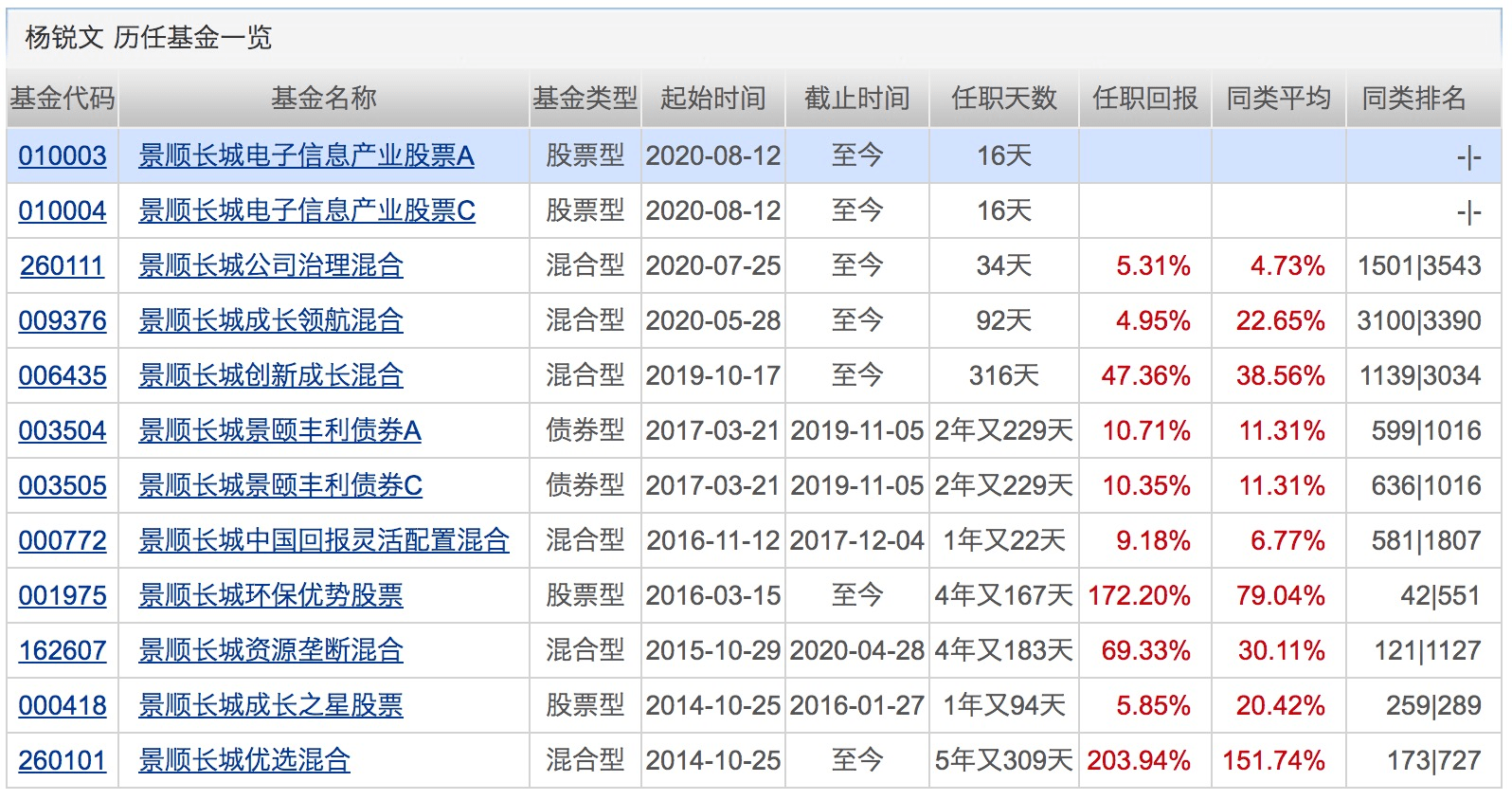Open fund code link 003504
This screenshot has width=1512, height=800.
63,430
